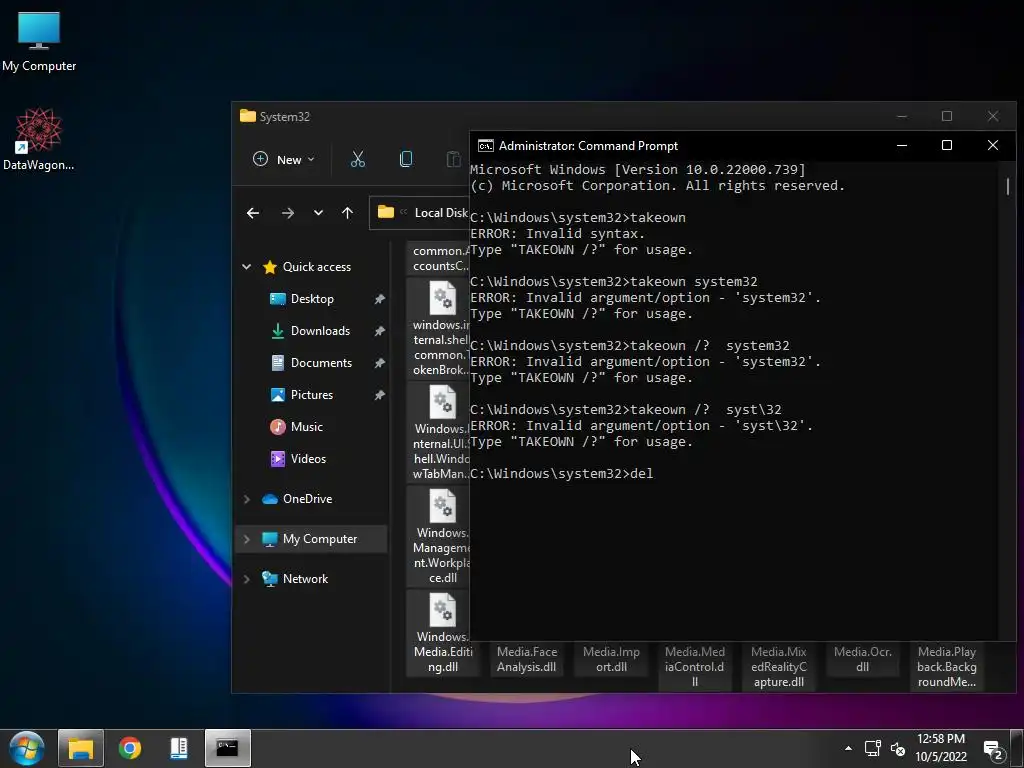The height and width of the screenshot is (768, 1024).
Task: Select the Media.Playback.BackgroundMe file
Action: pyautogui.click(x=946, y=666)
